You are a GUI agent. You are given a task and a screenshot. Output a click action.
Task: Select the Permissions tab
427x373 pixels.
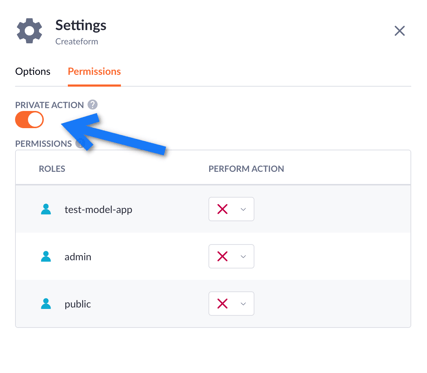click(x=94, y=71)
